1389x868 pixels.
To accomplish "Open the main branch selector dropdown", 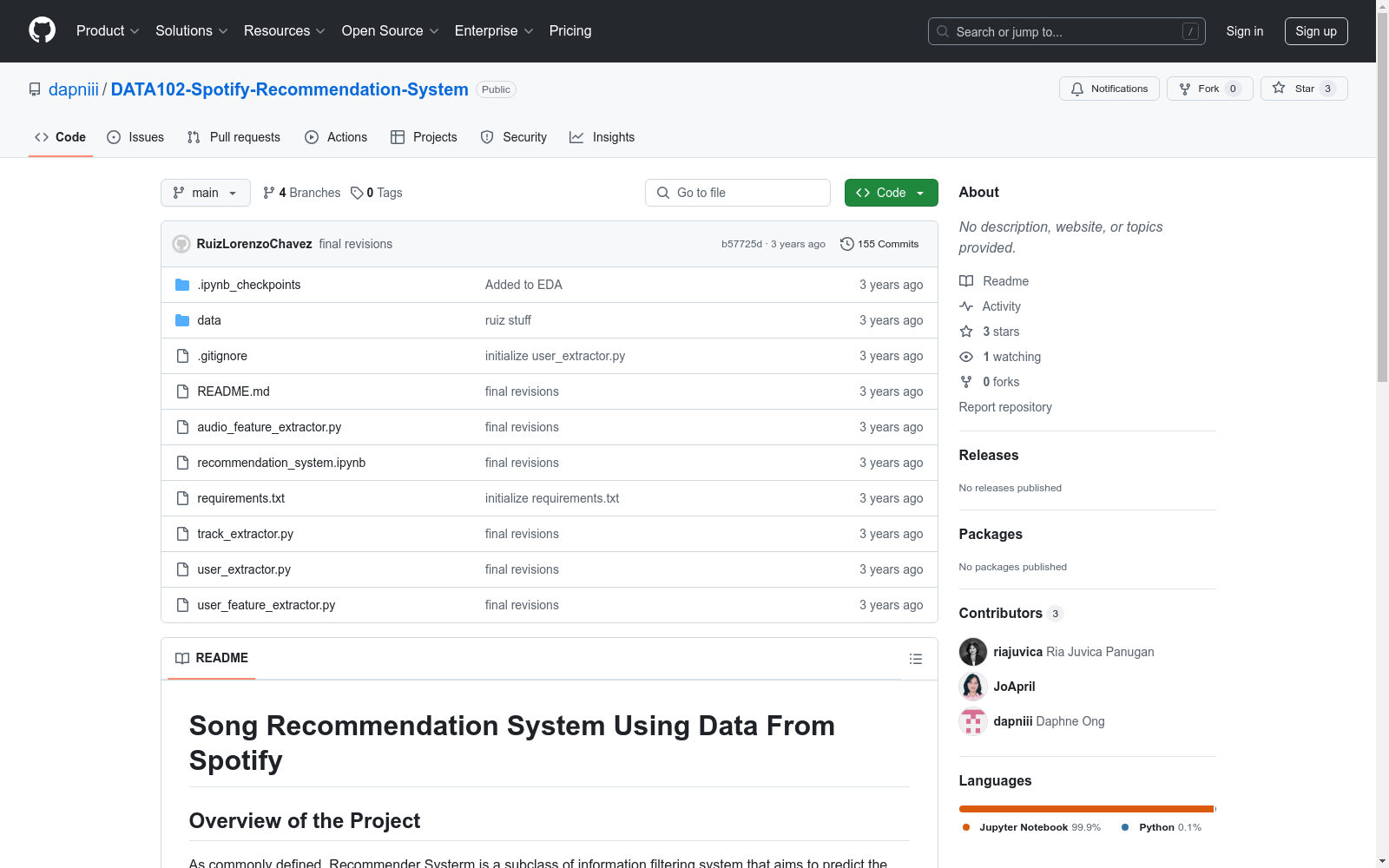I will 206,193.
